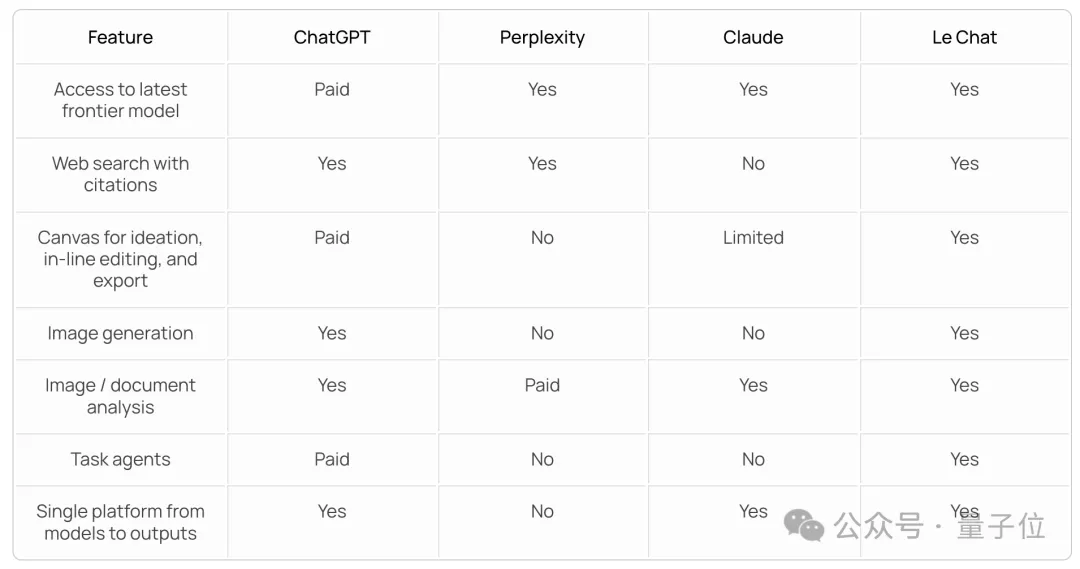Select the Canvas for ideation row label
The width and height of the screenshot is (1080, 569).
[120, 259]
